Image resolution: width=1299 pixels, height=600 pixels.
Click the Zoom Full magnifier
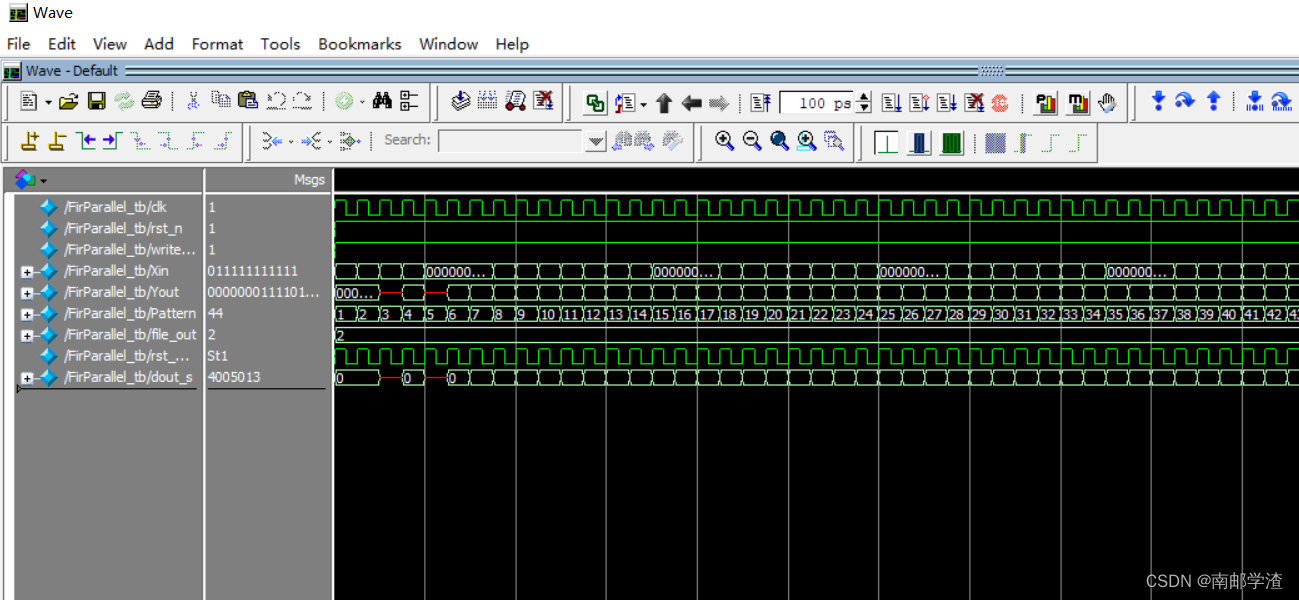(779, 141)
